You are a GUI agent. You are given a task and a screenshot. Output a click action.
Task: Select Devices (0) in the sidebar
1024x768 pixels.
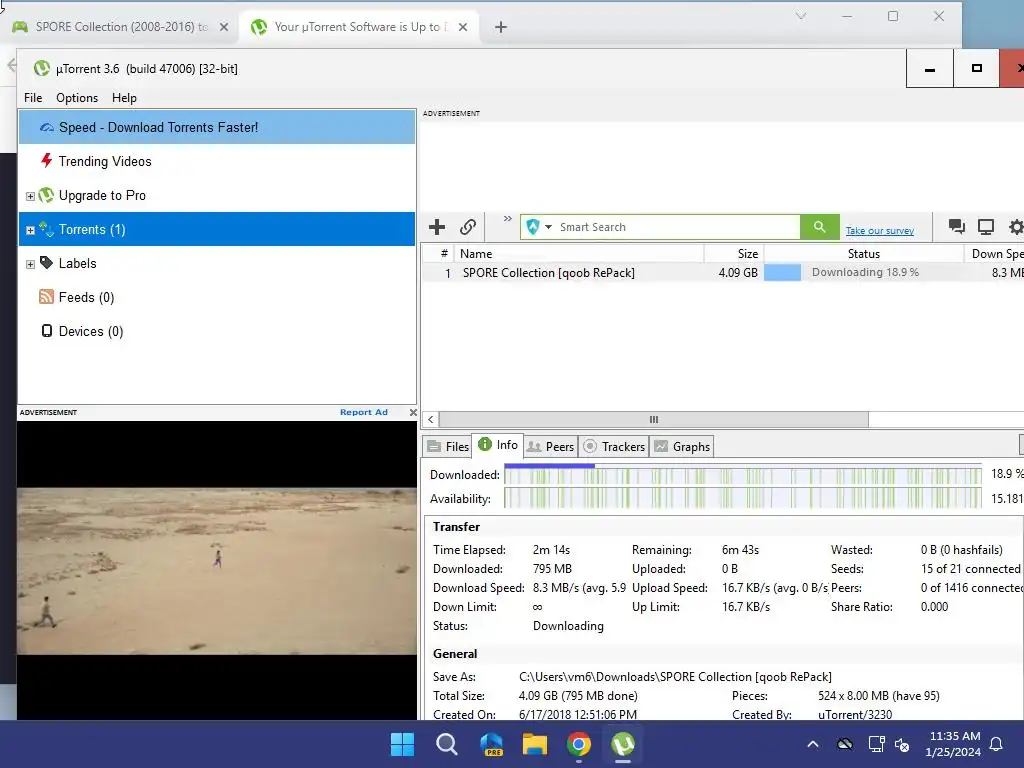(217, 331)
